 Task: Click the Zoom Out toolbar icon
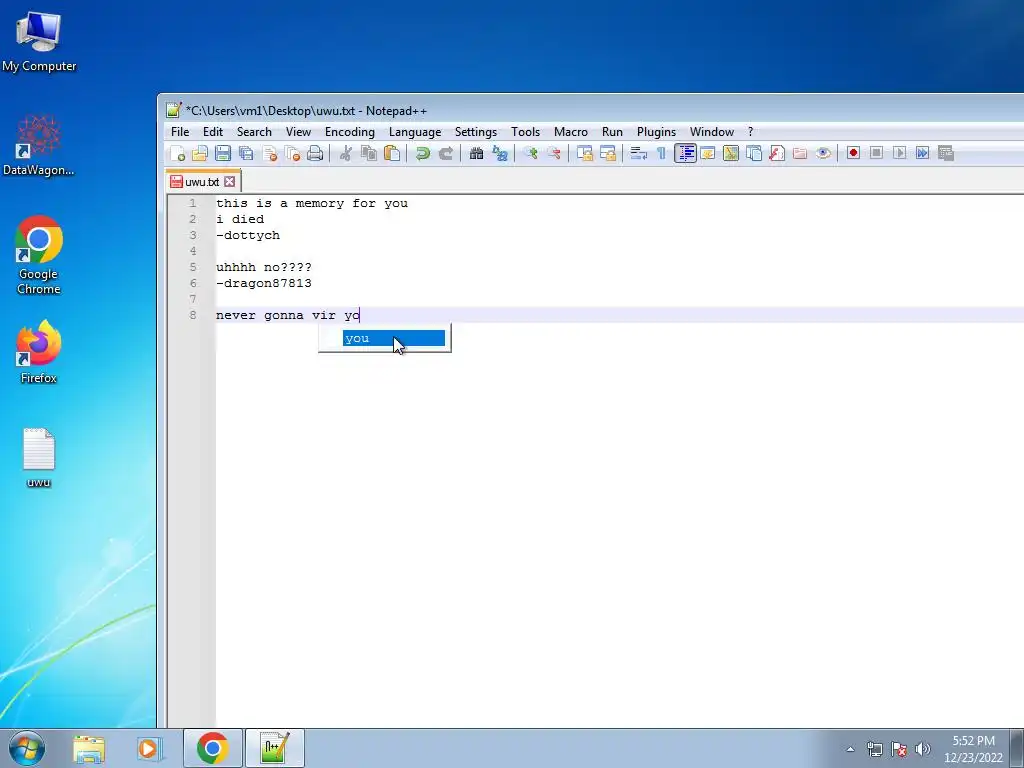coord(554,153)
